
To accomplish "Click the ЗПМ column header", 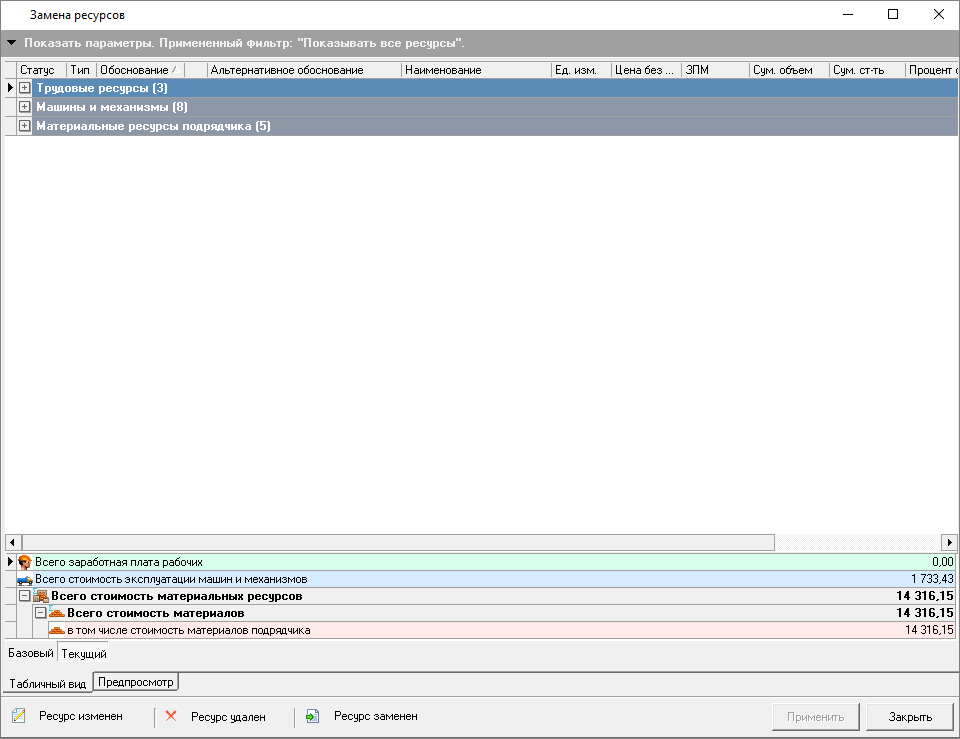I will tap(716, 70).
